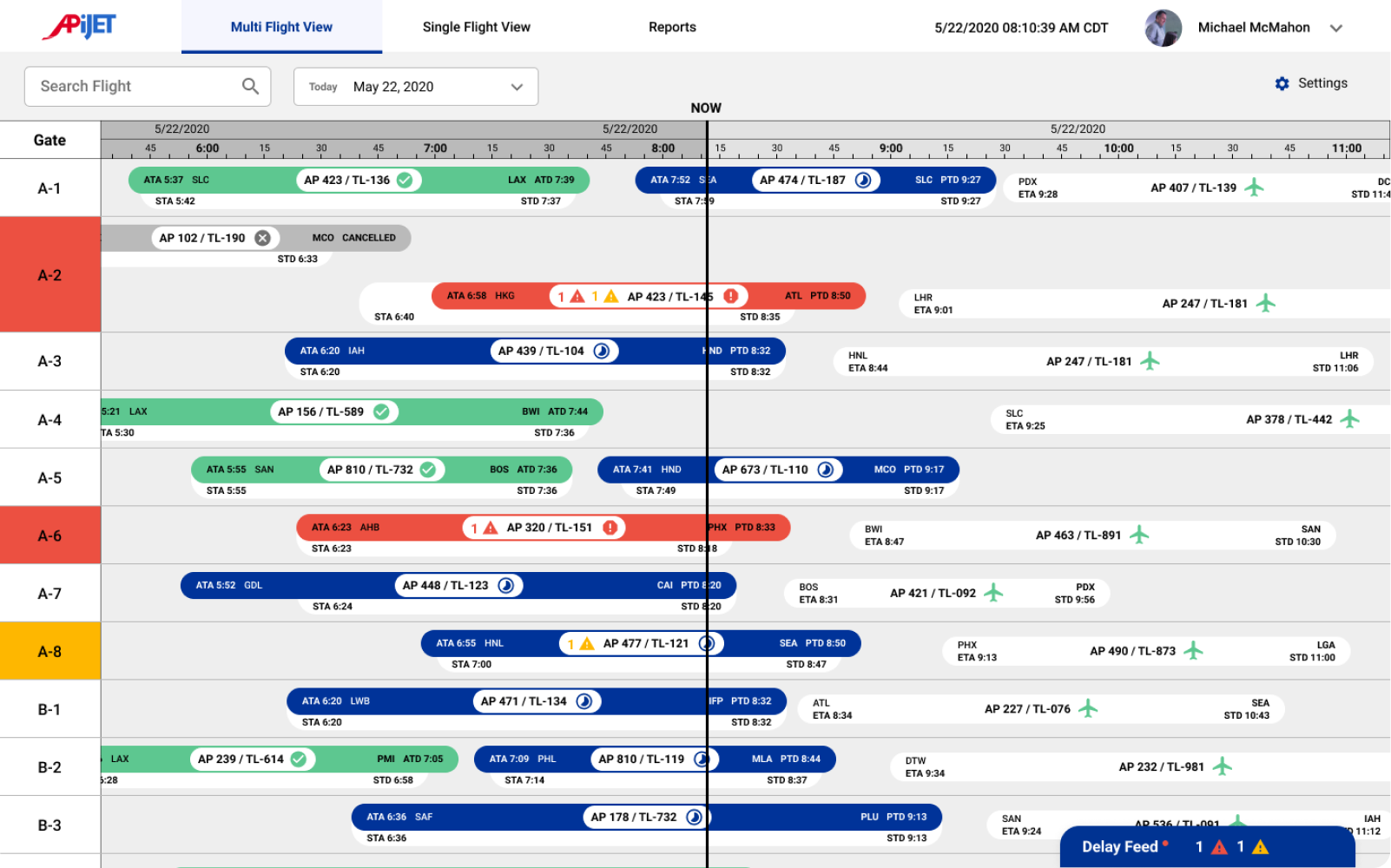This screenshot has height=868, width=1391.
Task: Click the airplane icon on AP 407 / TL-139 to PDX
Action: [1254, 187]
